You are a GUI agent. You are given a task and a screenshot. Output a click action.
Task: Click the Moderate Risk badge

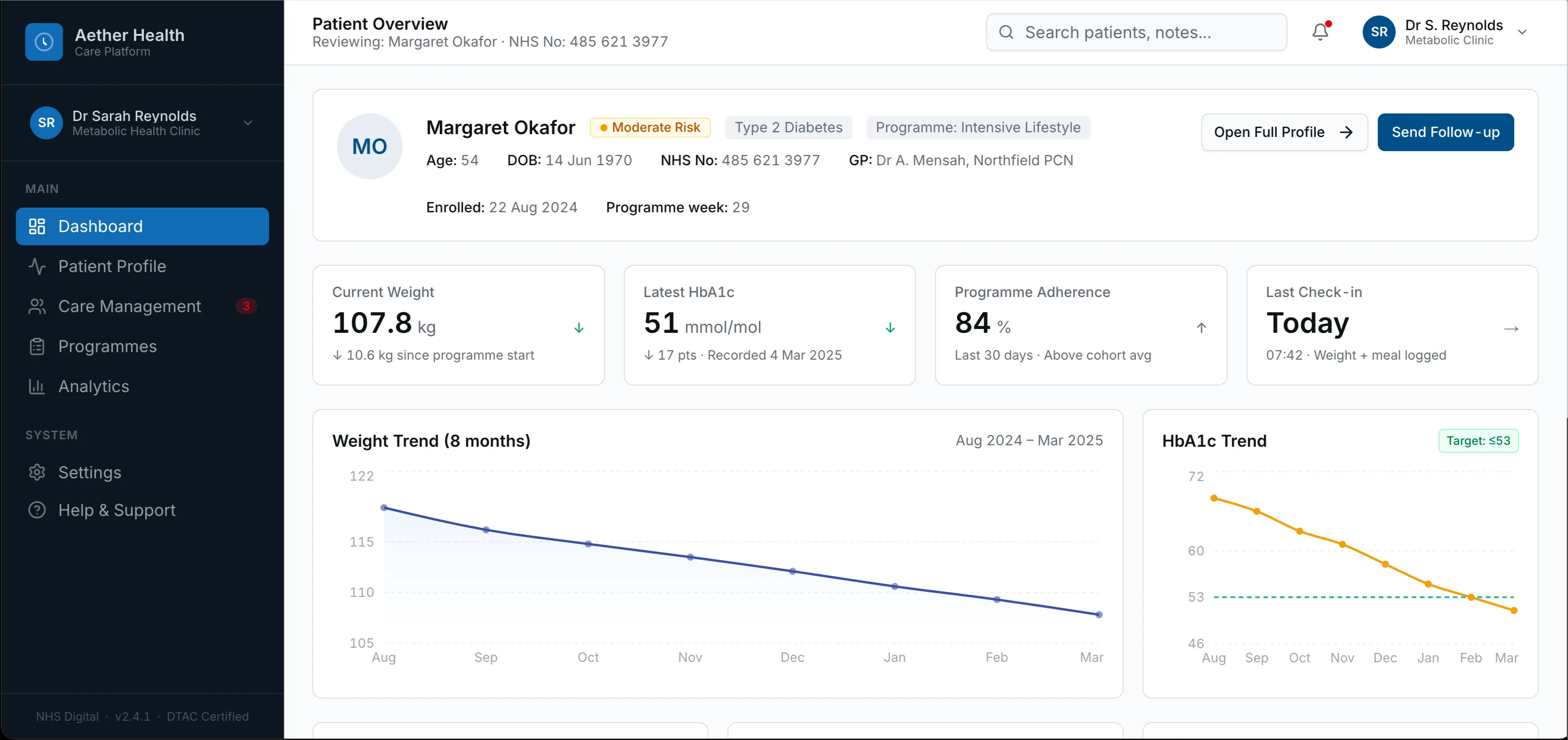tap(650, 127)
